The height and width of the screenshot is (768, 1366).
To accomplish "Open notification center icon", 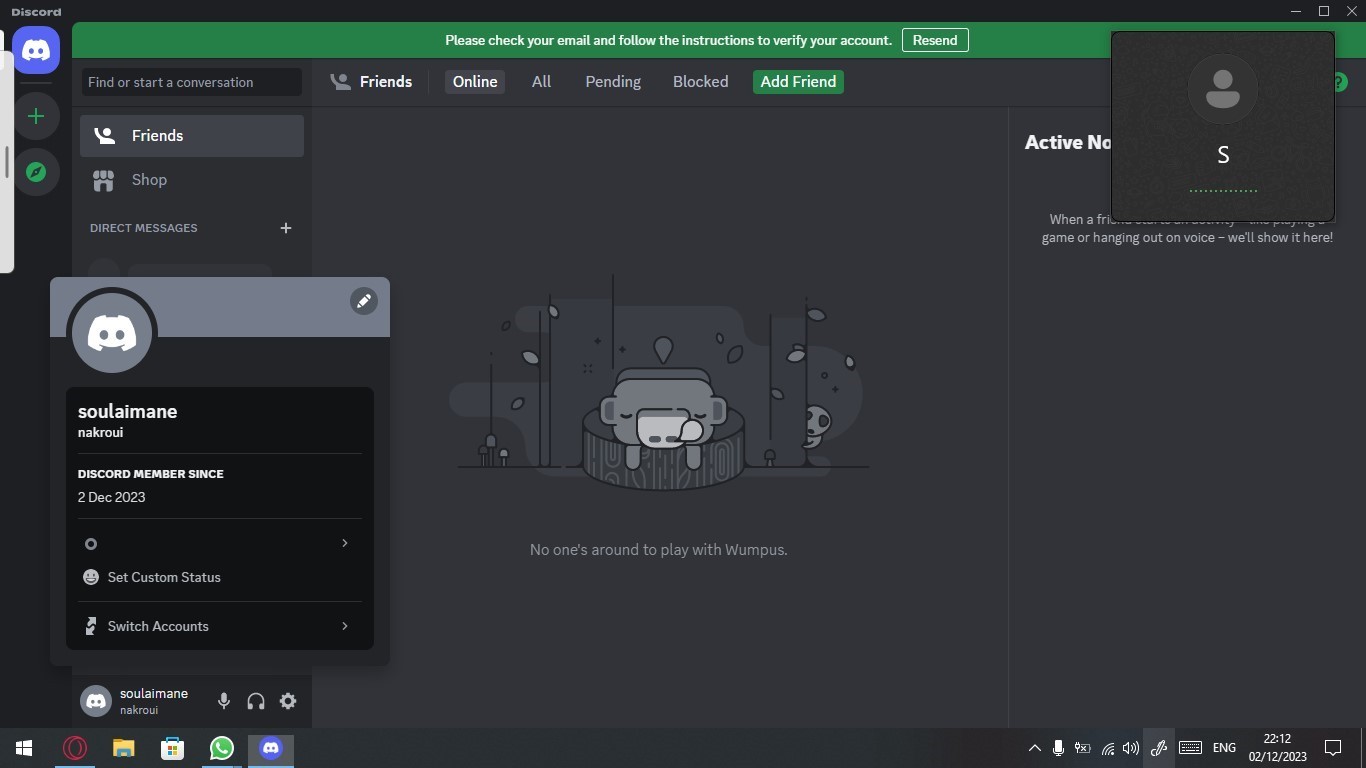I will pyautogui.click(x=1333, y=748).
